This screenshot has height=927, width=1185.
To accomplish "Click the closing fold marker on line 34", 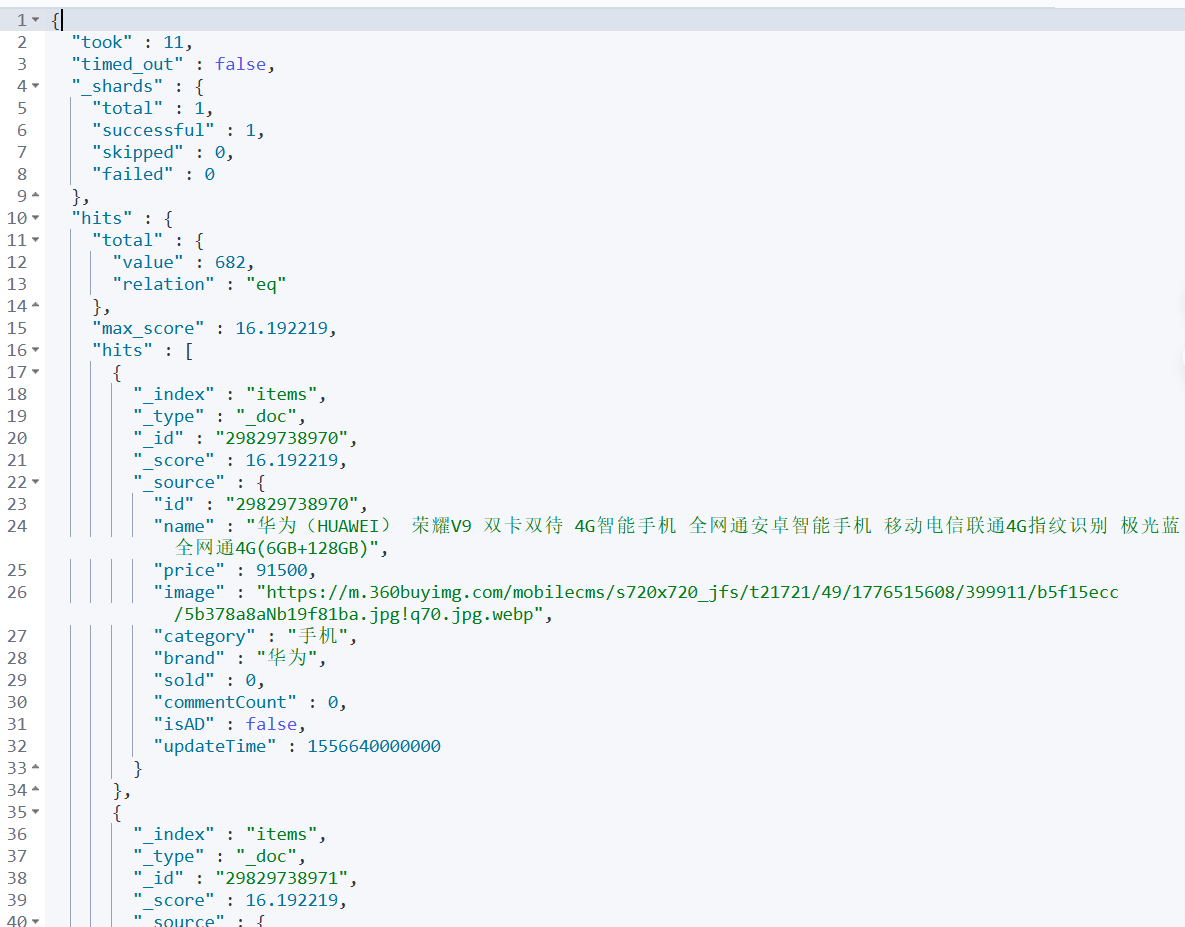I will click(x=37, y=790).
